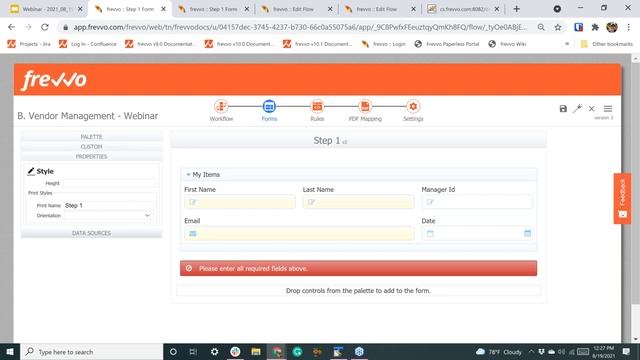
Task: Click the First Name input field
Action: tap(240, 202)
